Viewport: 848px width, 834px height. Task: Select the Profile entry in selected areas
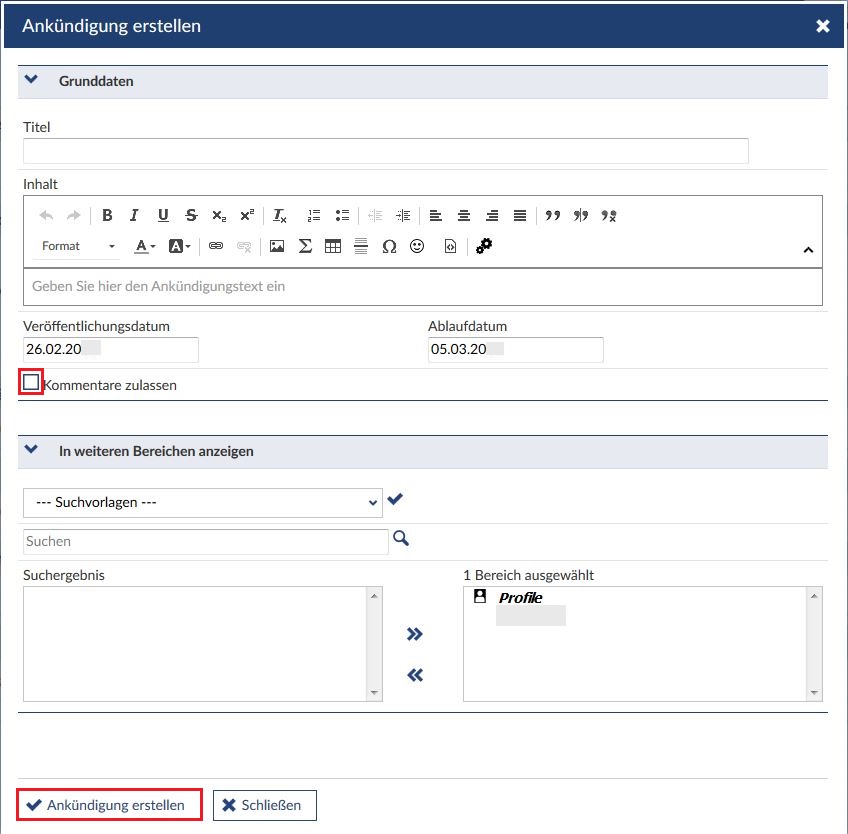coord(520,598)
